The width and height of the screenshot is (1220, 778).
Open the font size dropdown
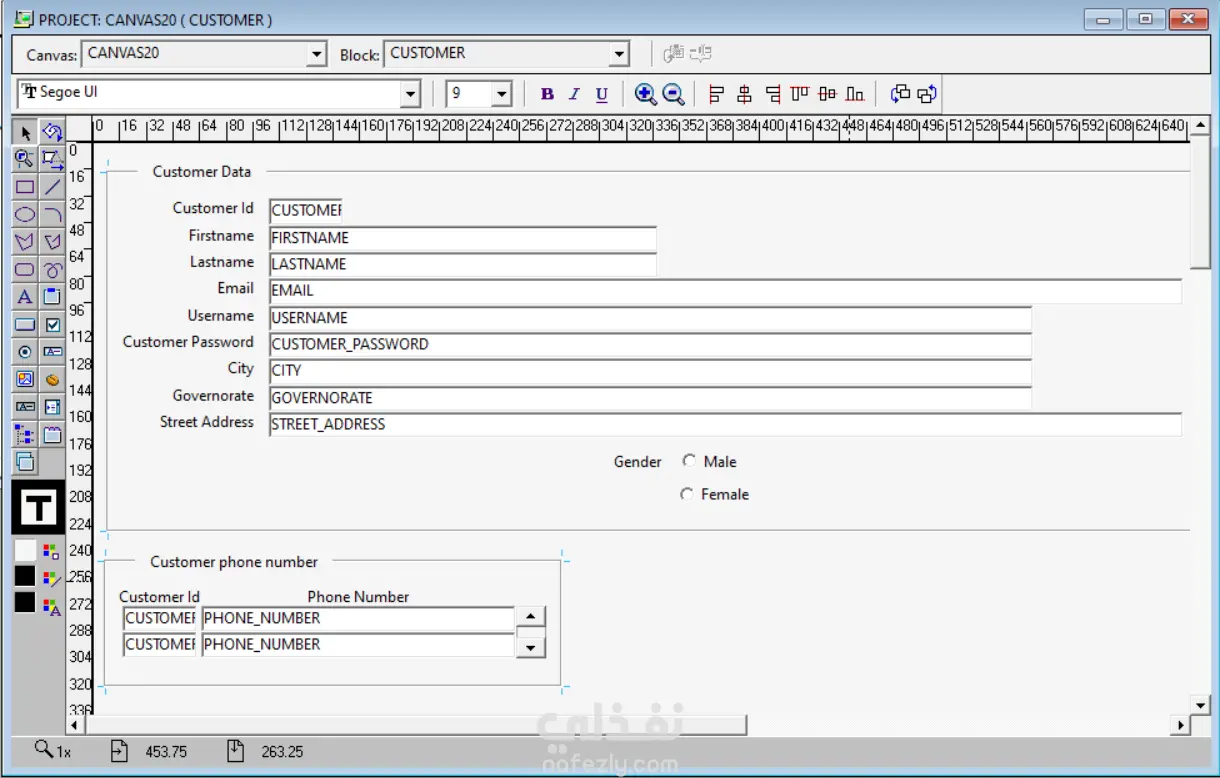click(x=502, y=94)
